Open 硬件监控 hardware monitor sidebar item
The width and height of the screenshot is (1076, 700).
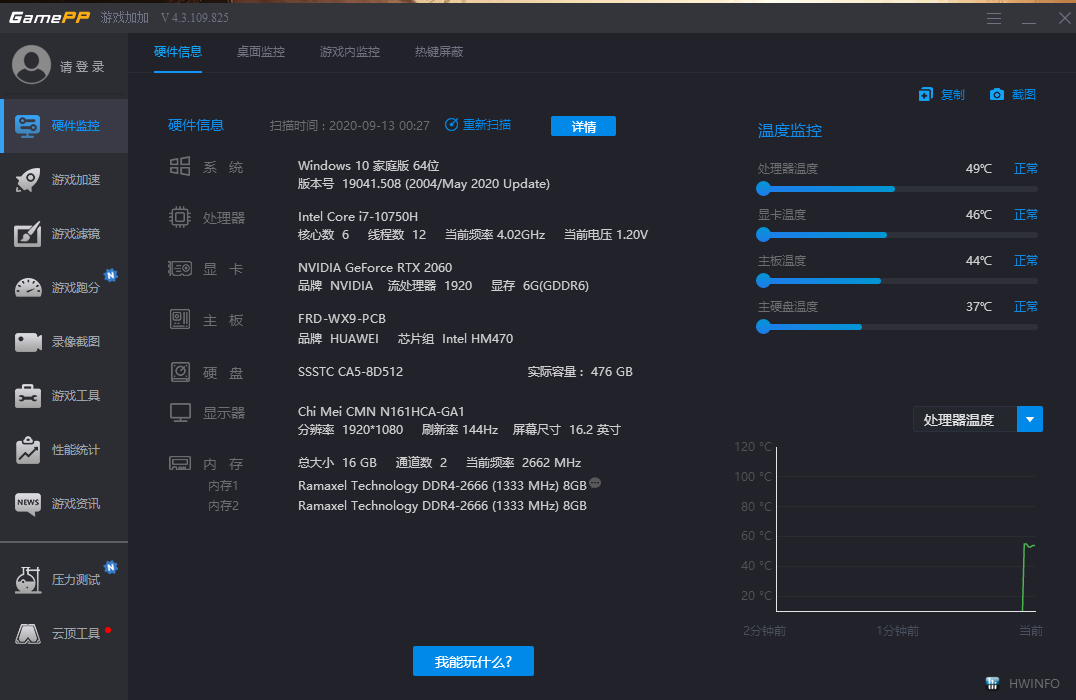click(64, 126)
